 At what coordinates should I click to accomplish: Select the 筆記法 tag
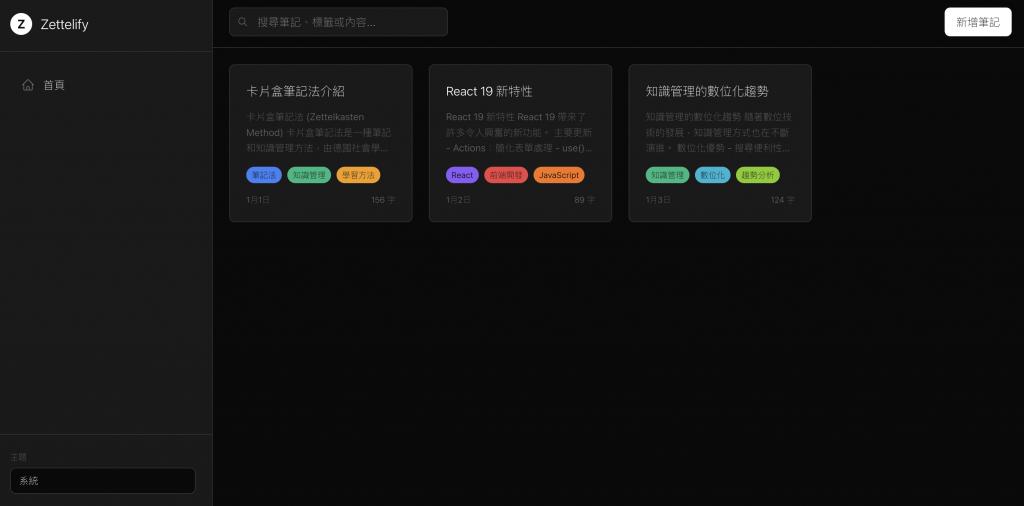(264, 175)
